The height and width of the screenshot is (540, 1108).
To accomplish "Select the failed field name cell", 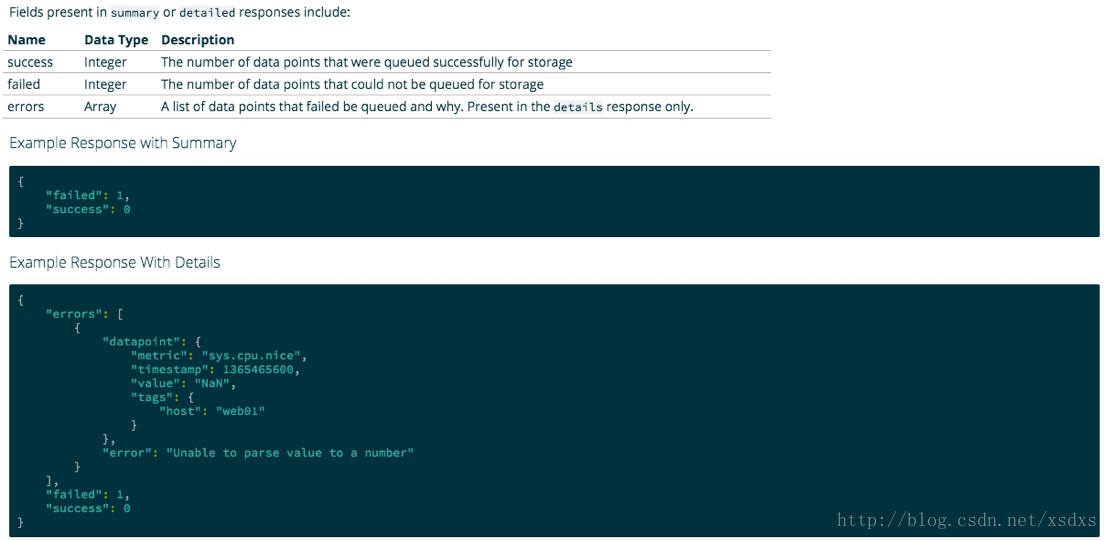I will click(24, 84).
